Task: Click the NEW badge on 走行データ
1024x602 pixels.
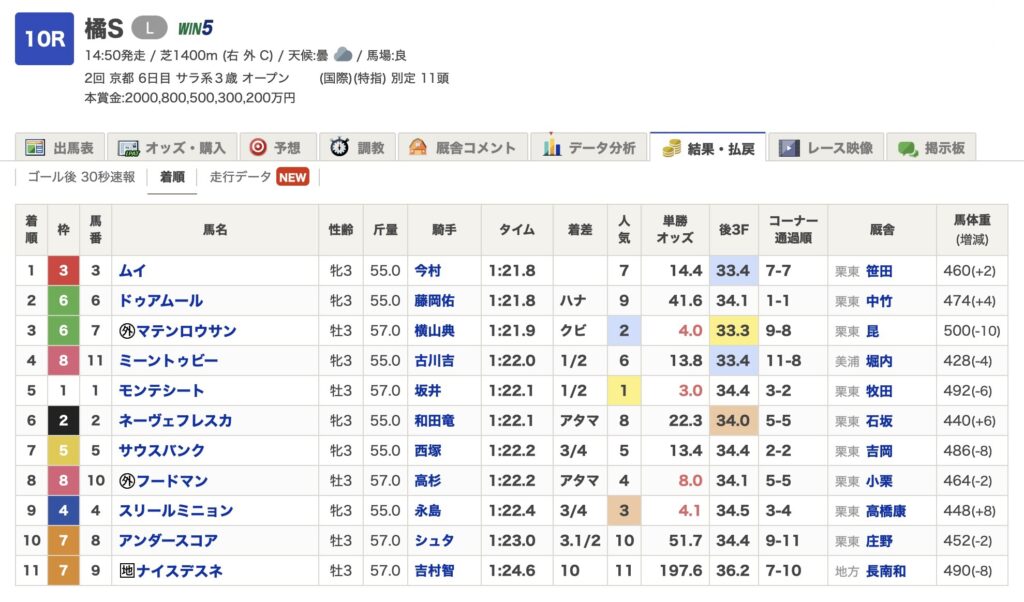Action: click(x=293, y=177)
